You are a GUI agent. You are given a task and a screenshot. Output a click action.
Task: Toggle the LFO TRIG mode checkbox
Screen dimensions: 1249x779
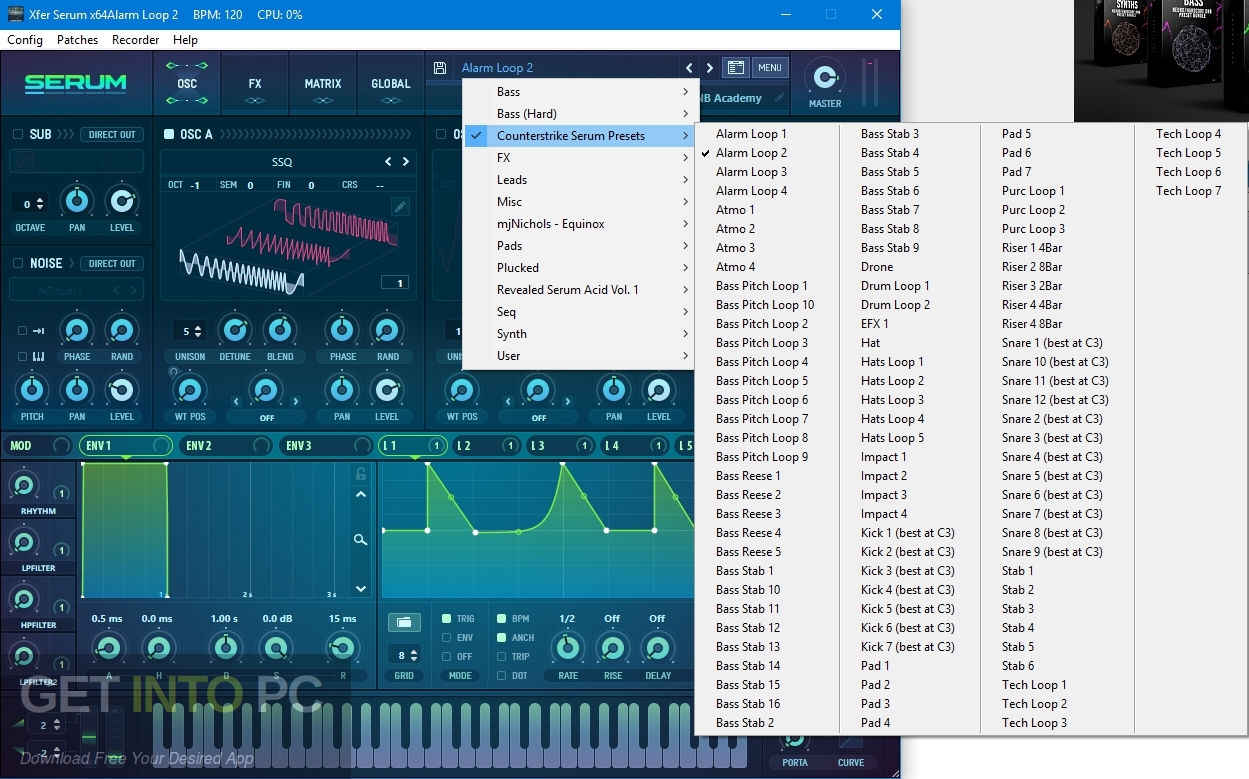pyautogui.click(x=446, y=619)
